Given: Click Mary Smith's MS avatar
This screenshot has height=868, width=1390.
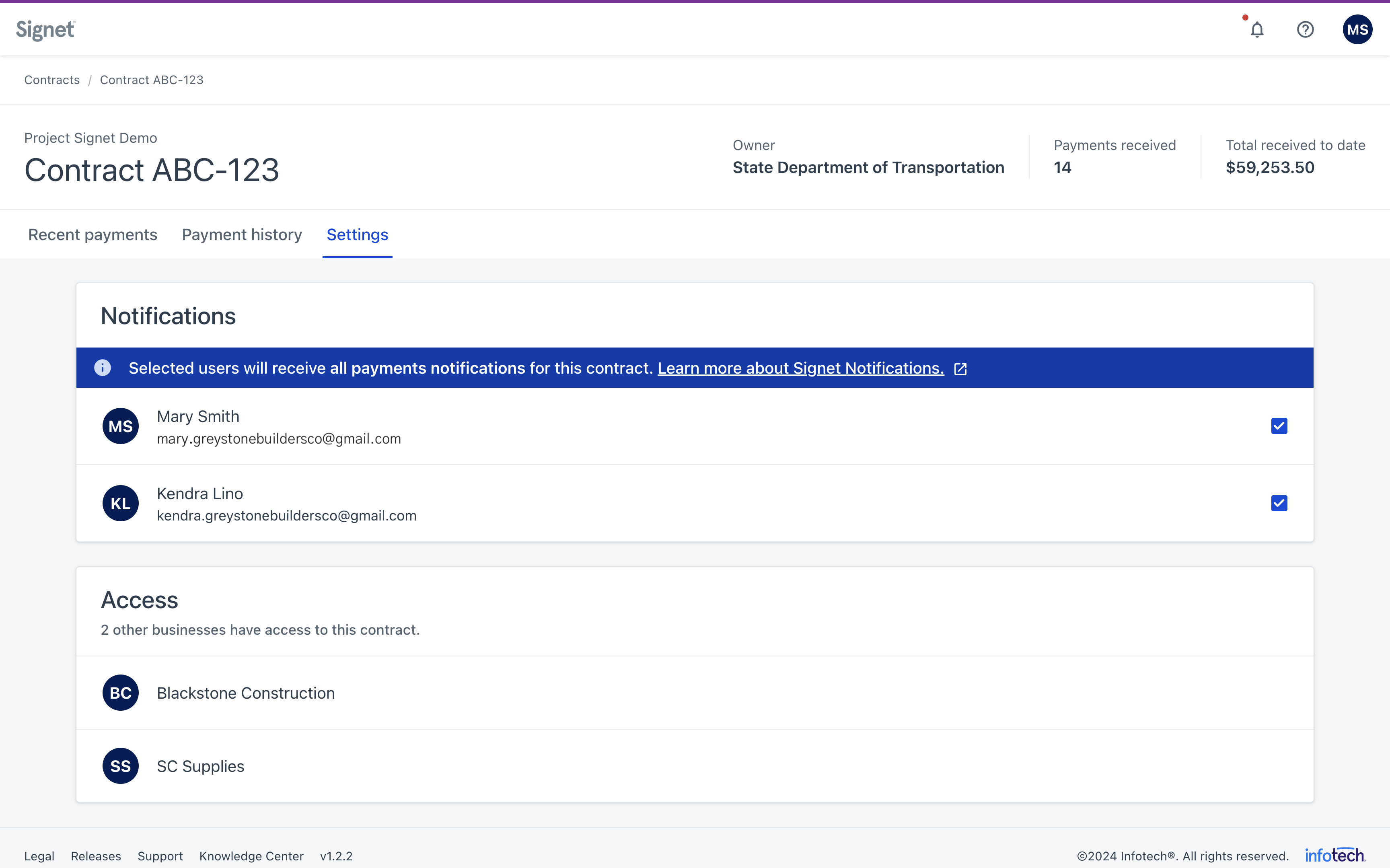Looking at the screenshot, I should [121, 426].
